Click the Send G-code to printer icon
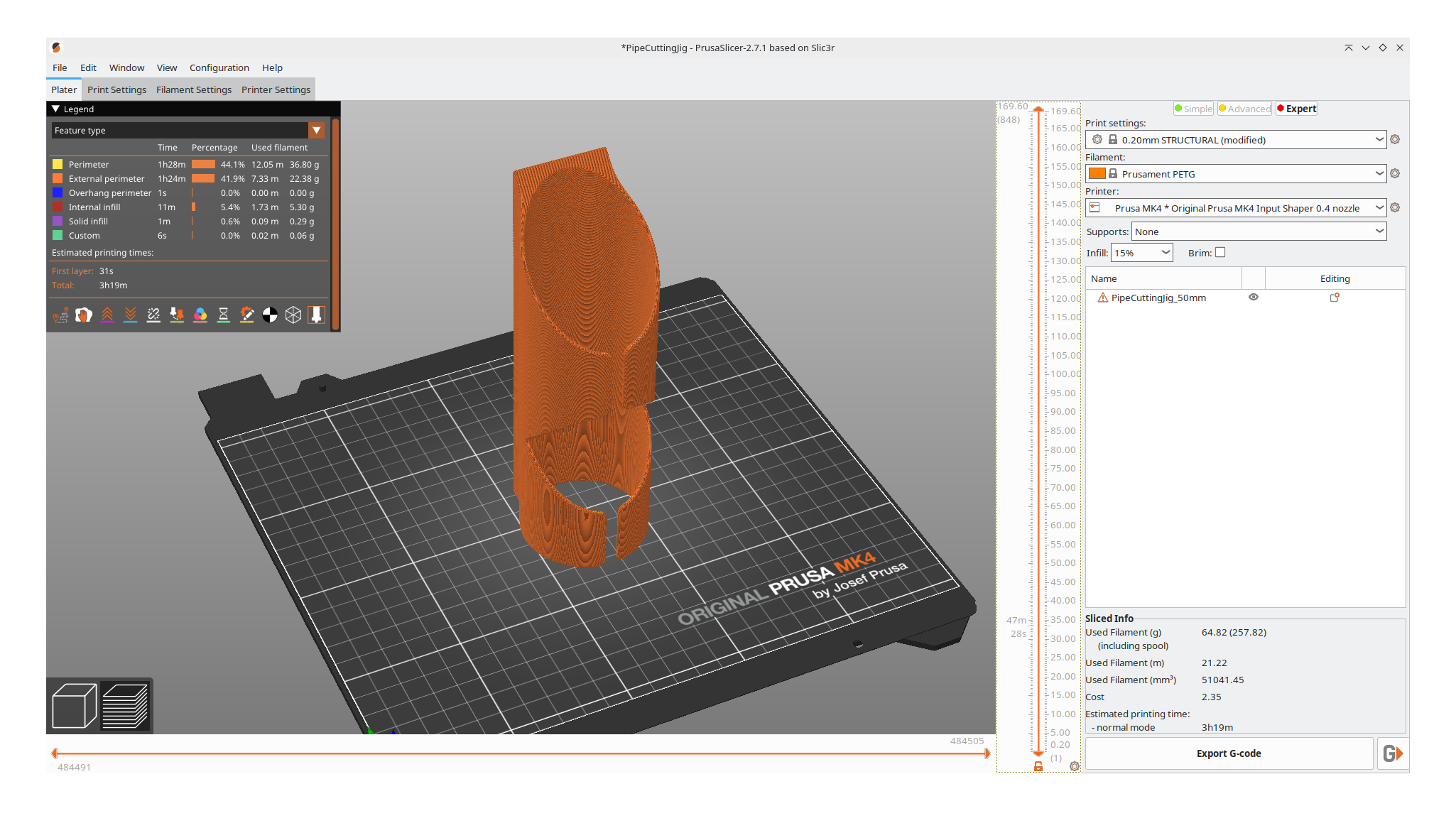This screenshot has width=1456, height=828. (x=1393, y=753)
